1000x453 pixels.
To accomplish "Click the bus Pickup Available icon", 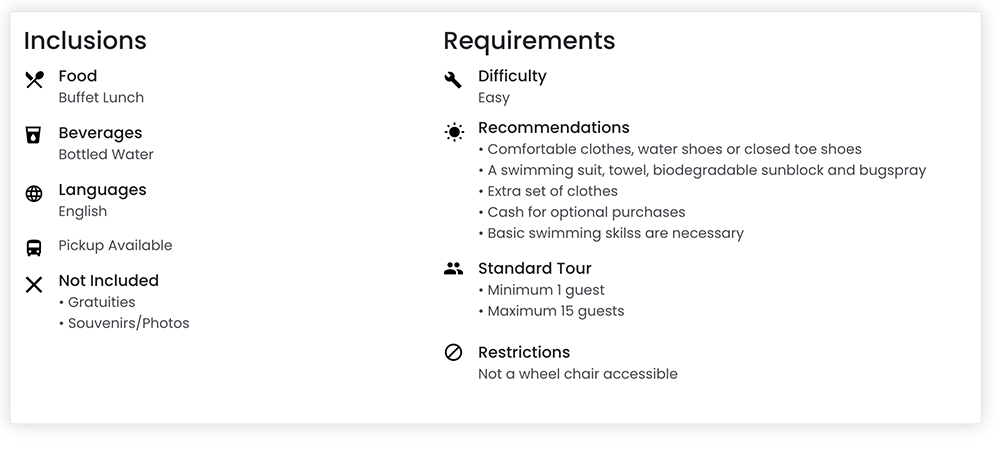I will point(34,247).
